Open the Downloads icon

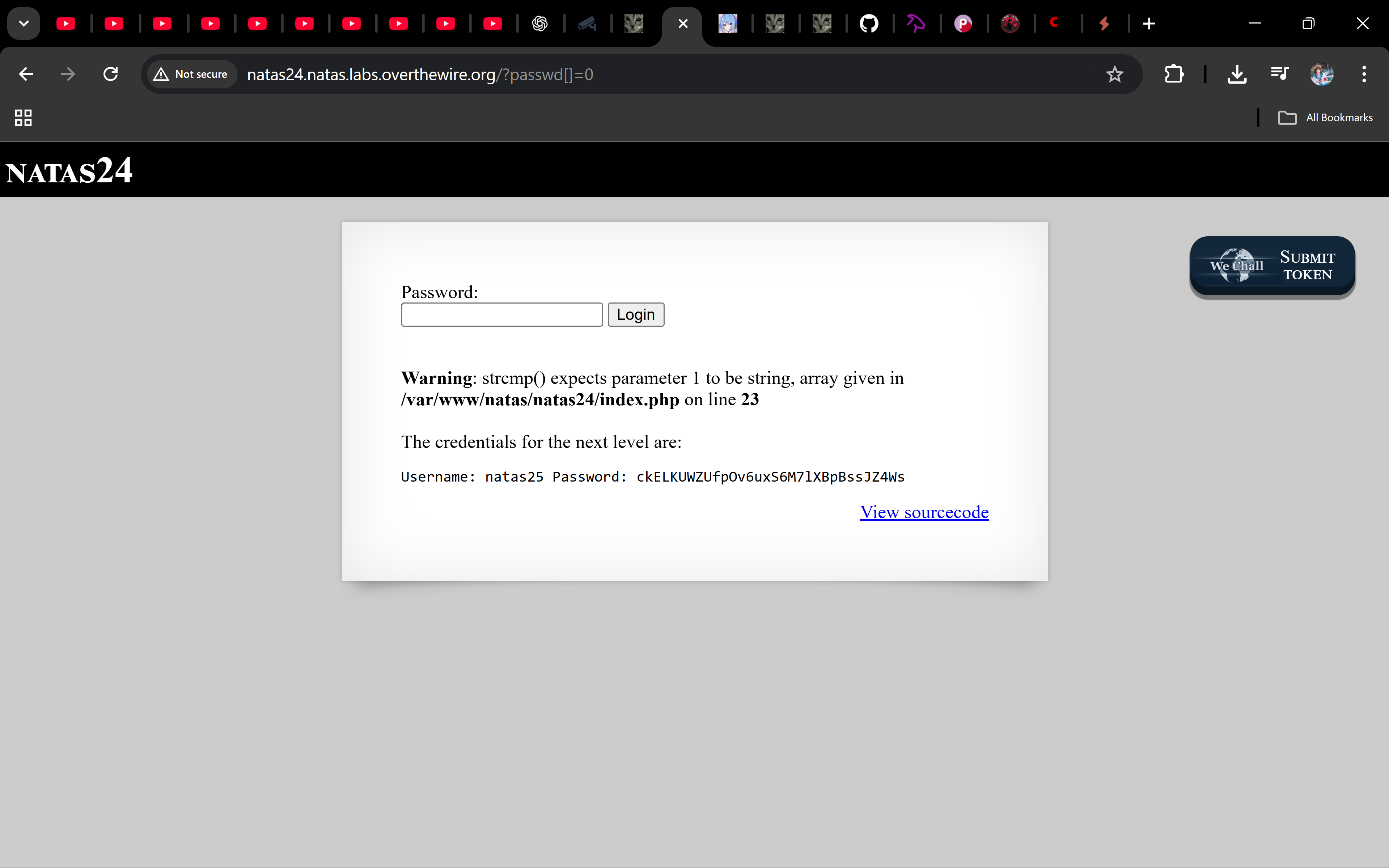1236,74
